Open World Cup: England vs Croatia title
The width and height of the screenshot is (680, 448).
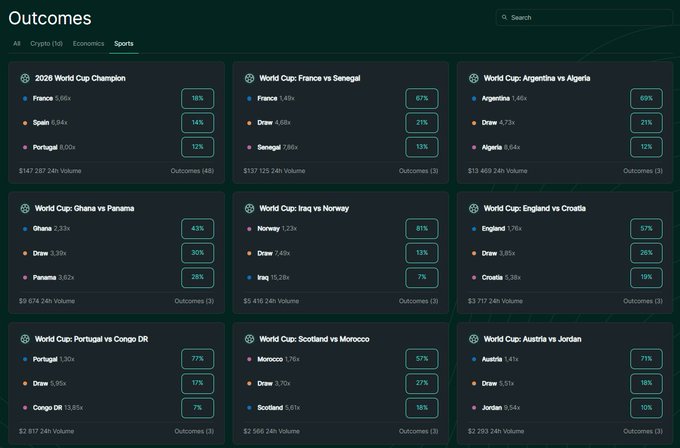click(535, 208)
